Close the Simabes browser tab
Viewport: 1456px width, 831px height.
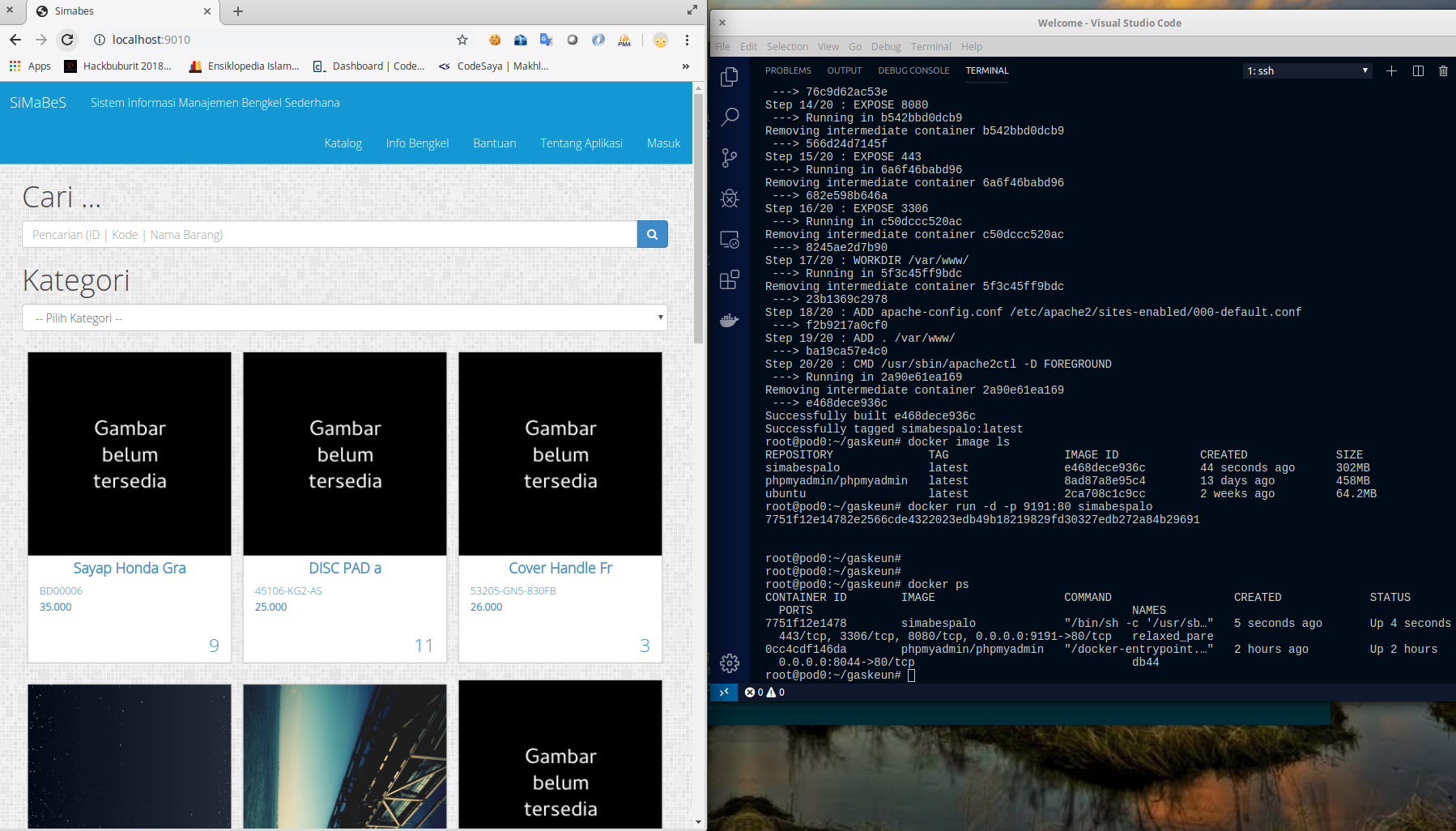(x=207, y=11)
